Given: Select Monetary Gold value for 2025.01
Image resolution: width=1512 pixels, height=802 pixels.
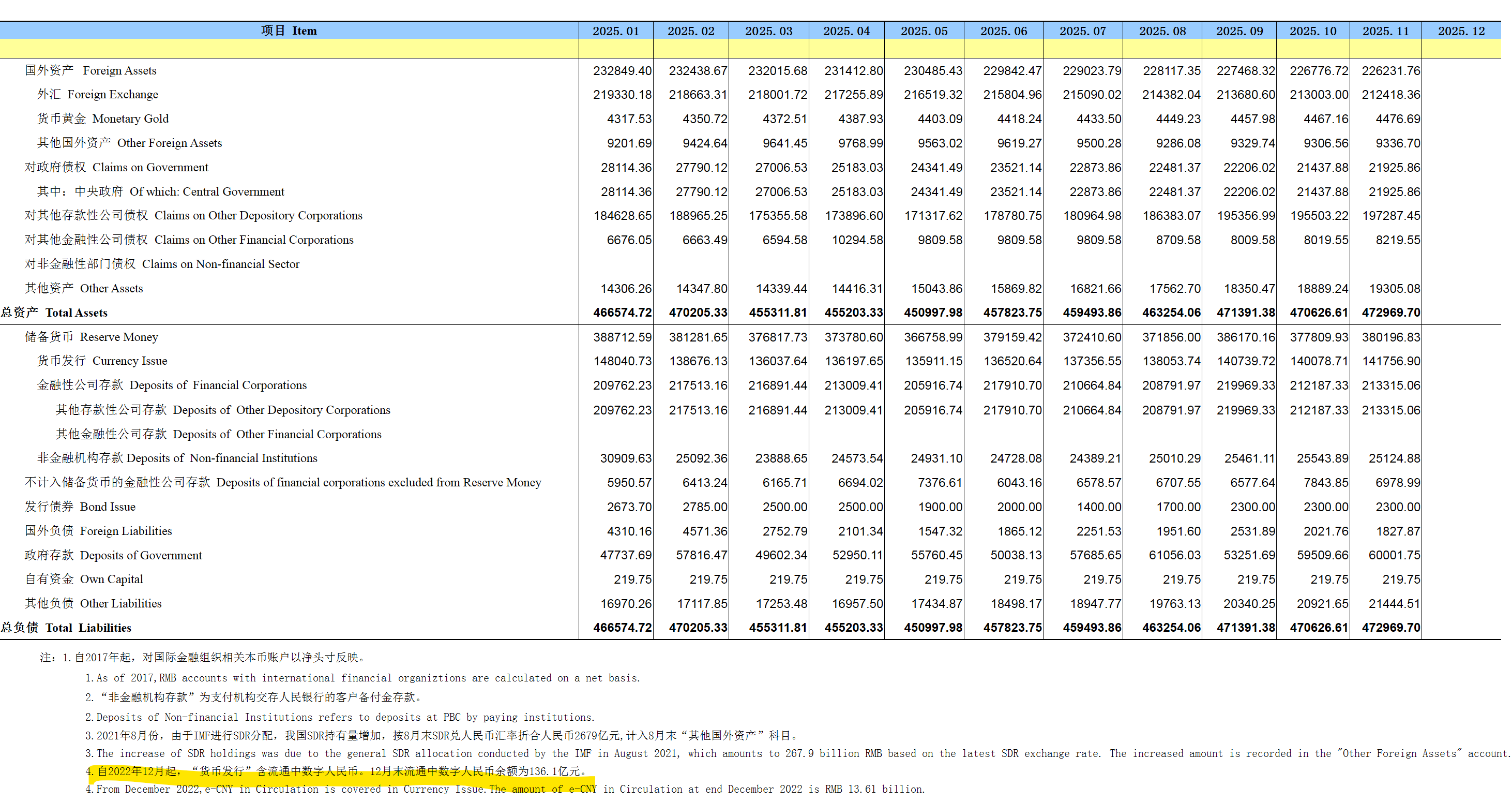Looking at the screenshot, I should [629, 119].
